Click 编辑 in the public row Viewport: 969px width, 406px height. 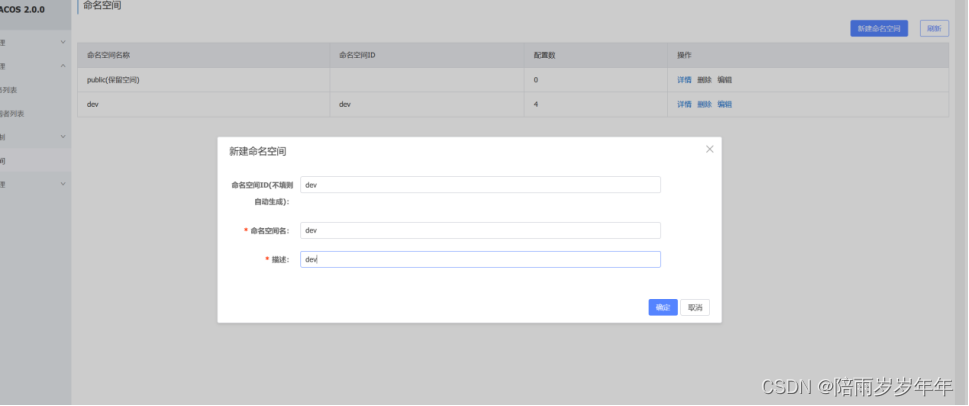coord(724,79)
